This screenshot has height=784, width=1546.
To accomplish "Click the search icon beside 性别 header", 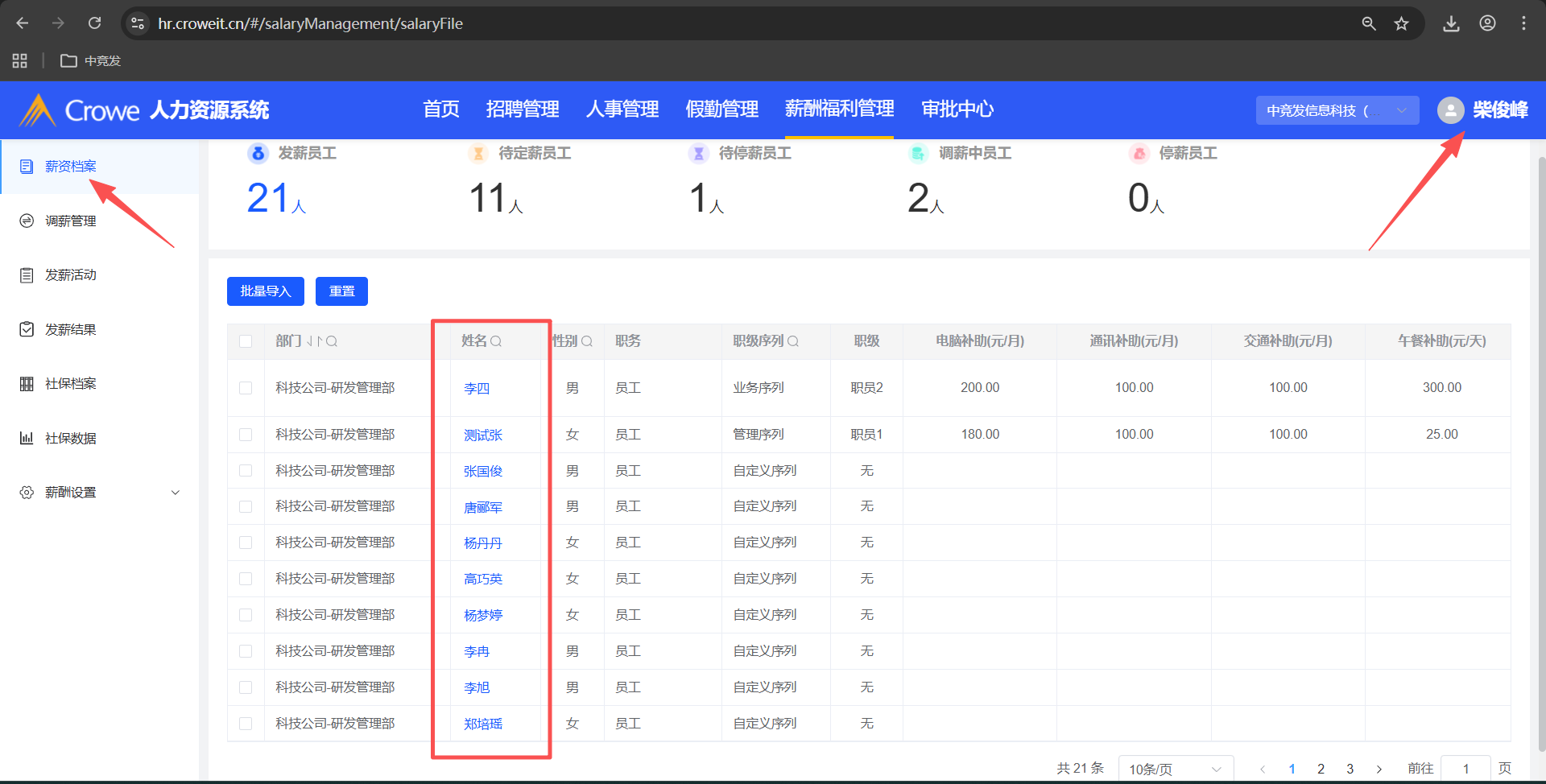I will [587, 341].
